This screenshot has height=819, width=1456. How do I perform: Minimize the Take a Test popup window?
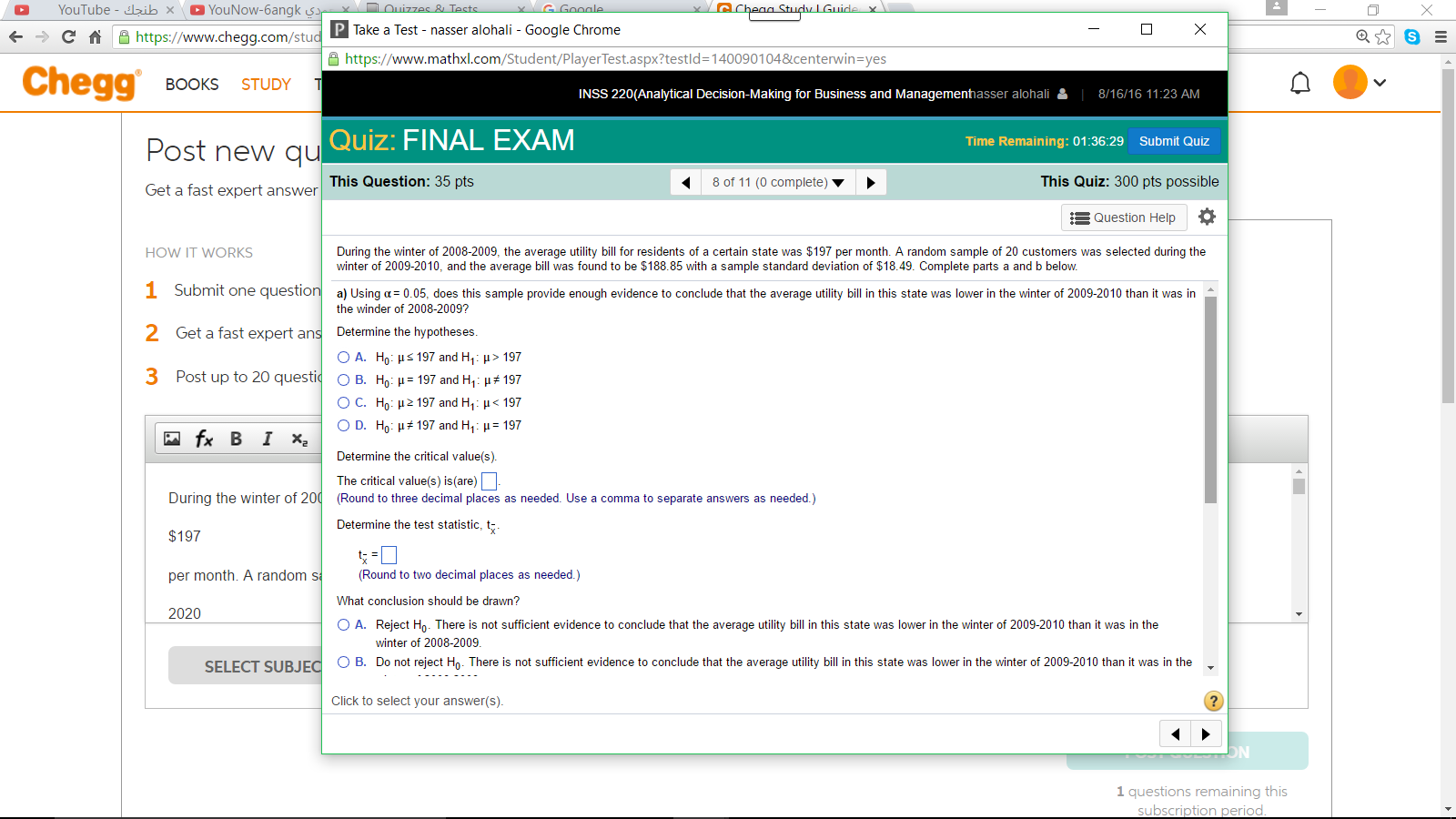[1094, 29]
